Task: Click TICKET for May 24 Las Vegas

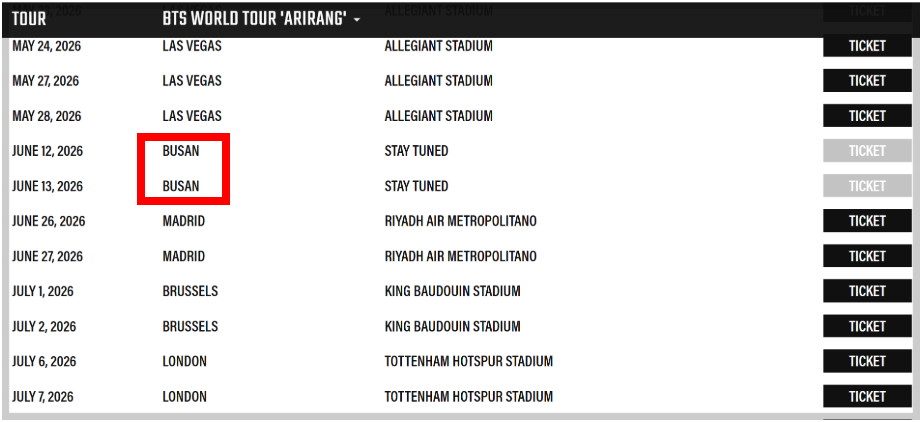Action: click(867, 46)
